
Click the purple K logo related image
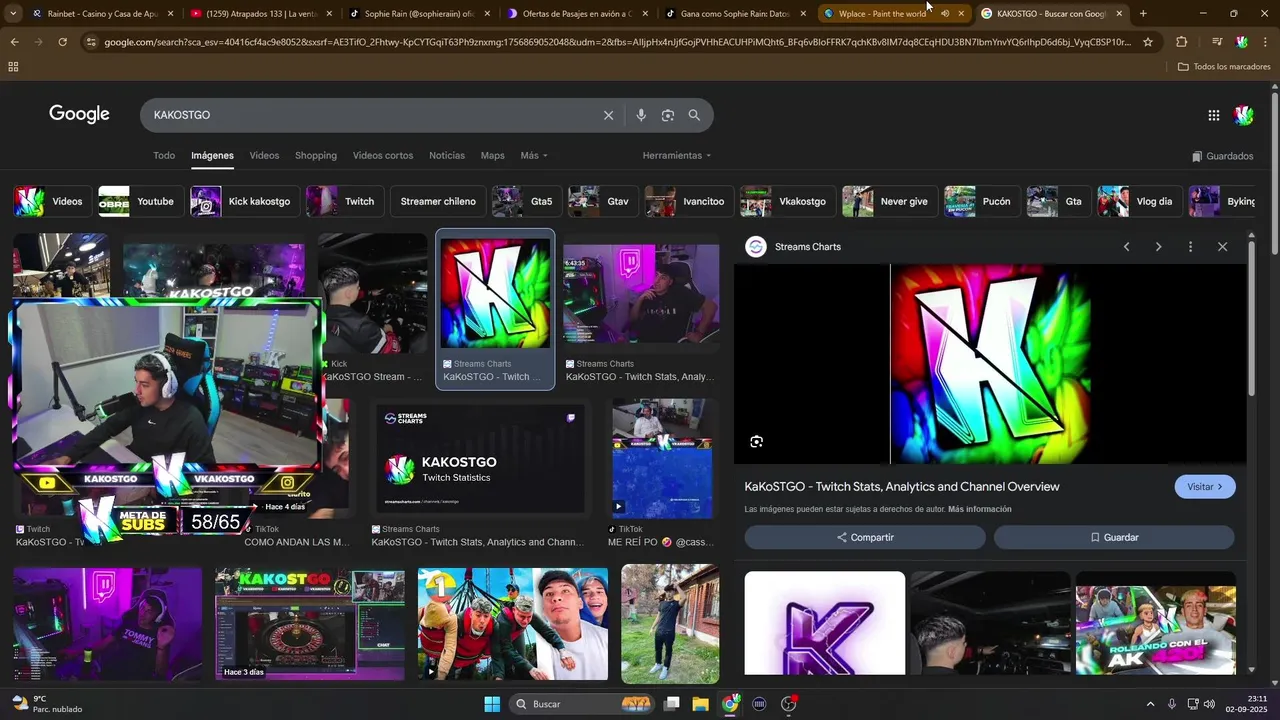tap(825, 623)
